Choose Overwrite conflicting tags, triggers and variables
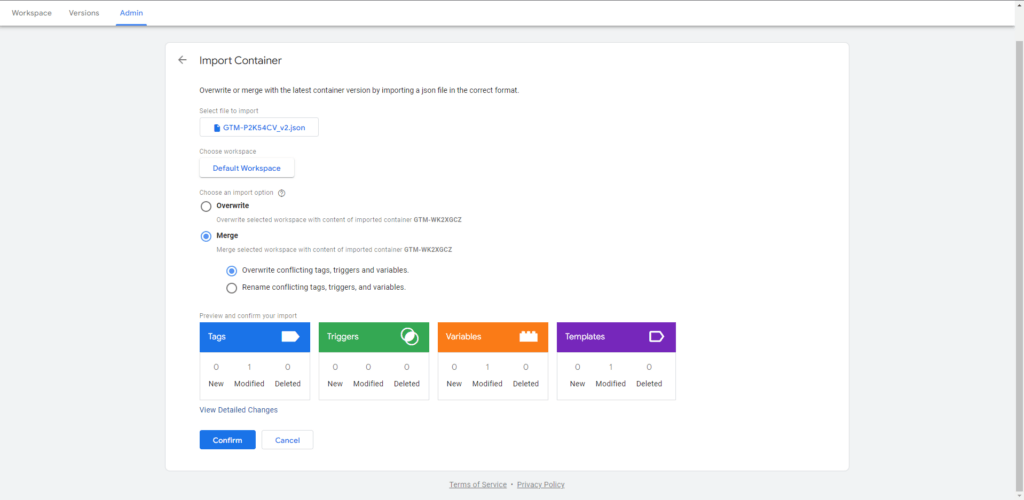The height and width of the screenshot is (500, 1024). click(x=231, y=271)
